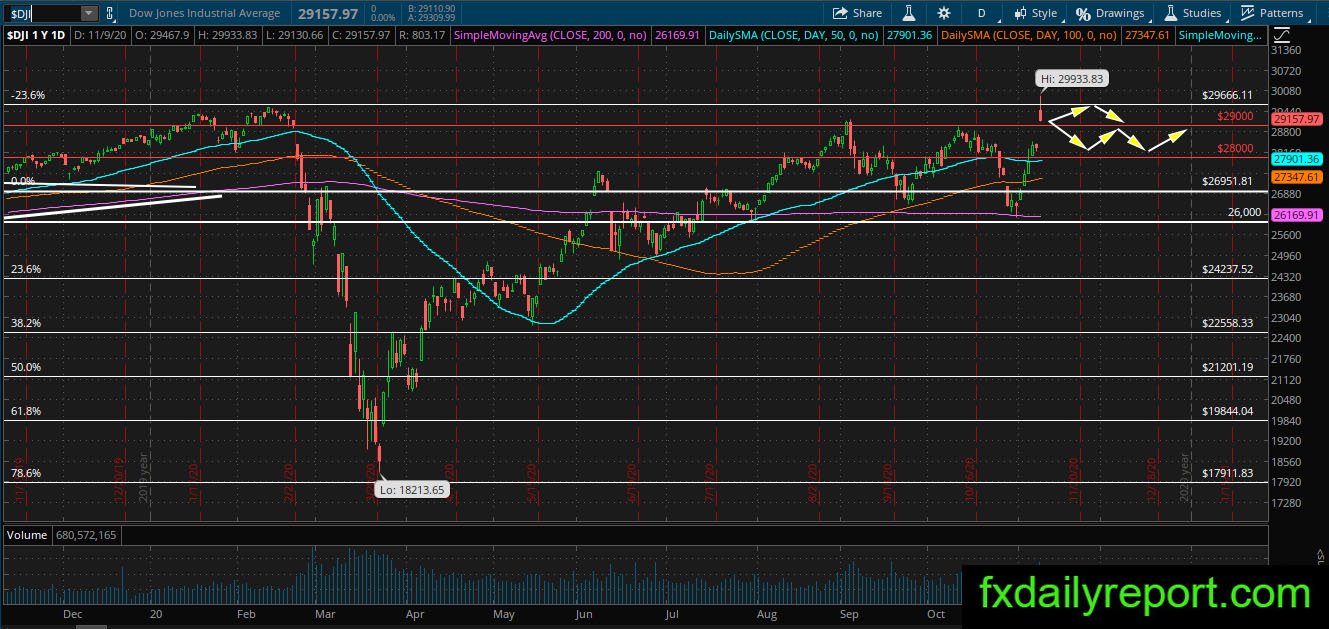The height and width of the screenshot is (629, 1329).
Task: Open chart settings gear icon
Action: click(x=944, y=13)
